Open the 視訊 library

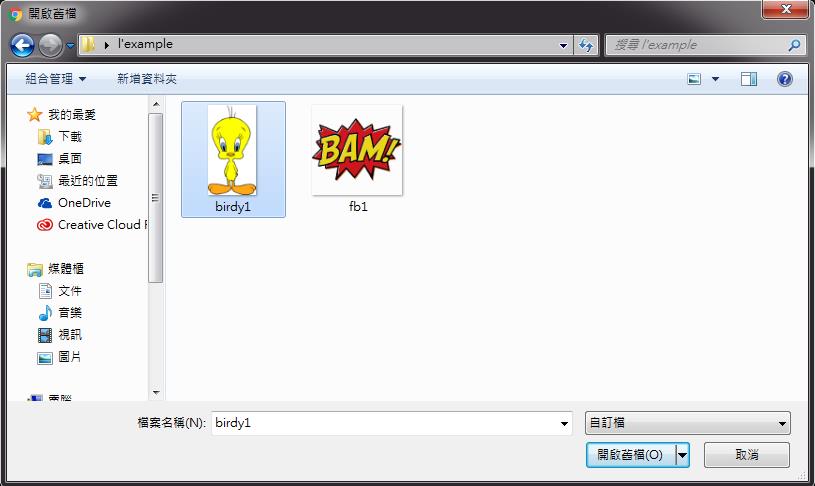(70, 335)
